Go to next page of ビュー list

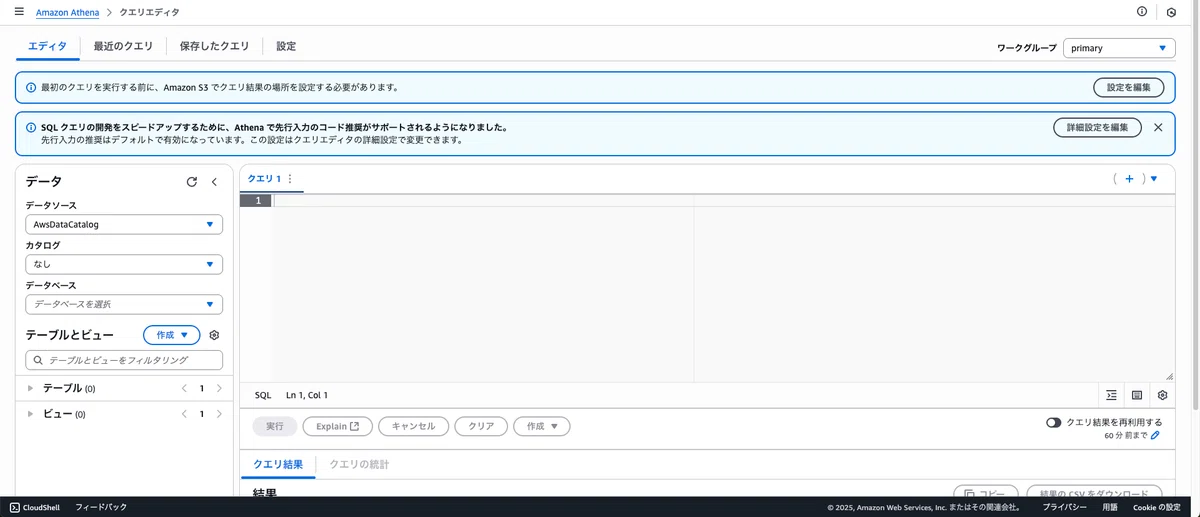pyautogui.click(x=219, y=414)
